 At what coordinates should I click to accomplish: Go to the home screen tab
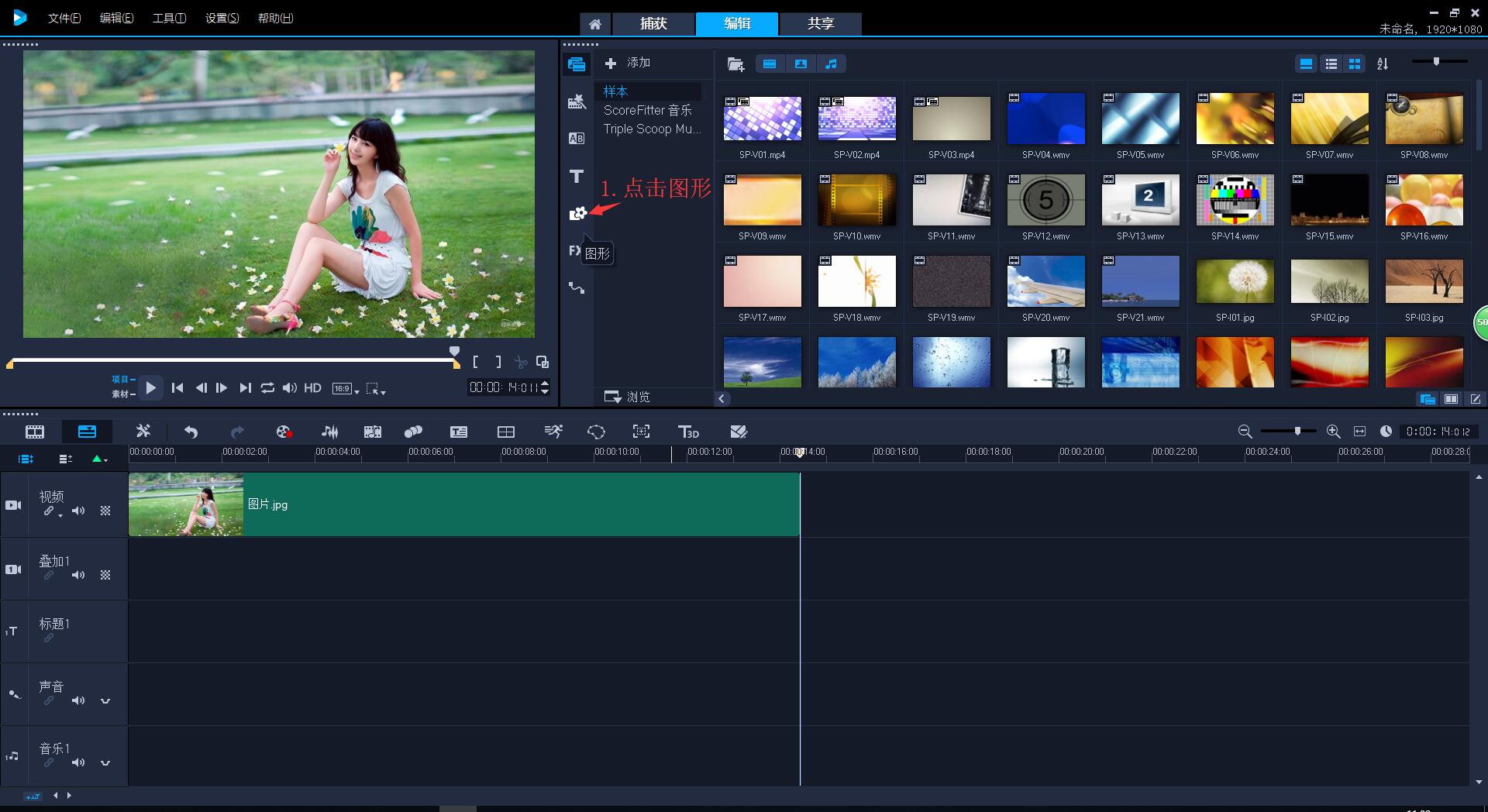tap(594, 24)
